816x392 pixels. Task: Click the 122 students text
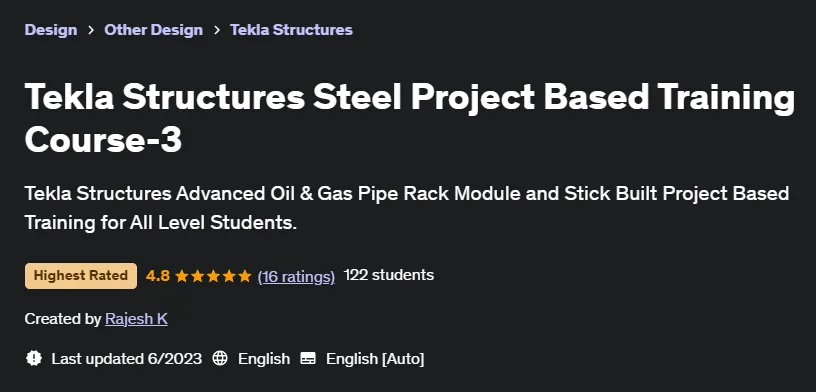pos(389,275)
